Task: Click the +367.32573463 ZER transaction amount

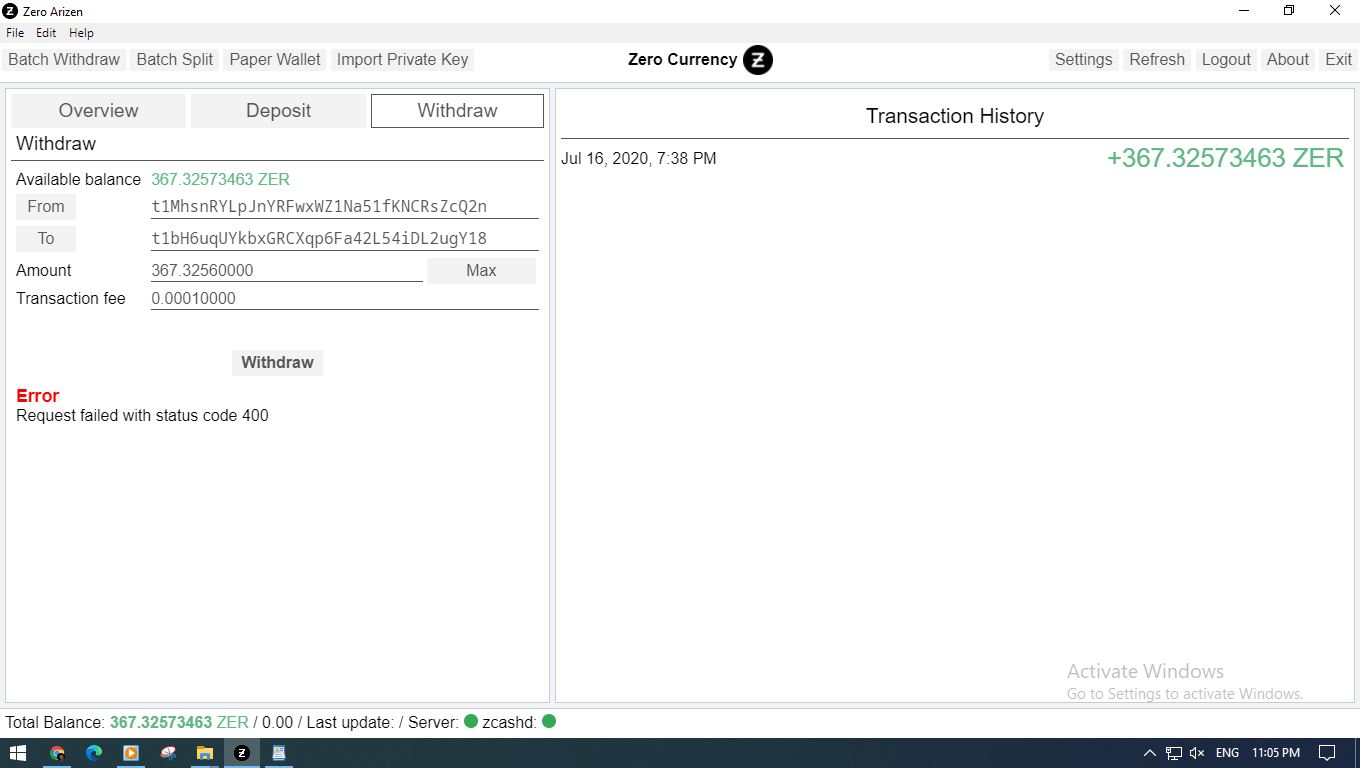Action: (x=1225, y=158)
